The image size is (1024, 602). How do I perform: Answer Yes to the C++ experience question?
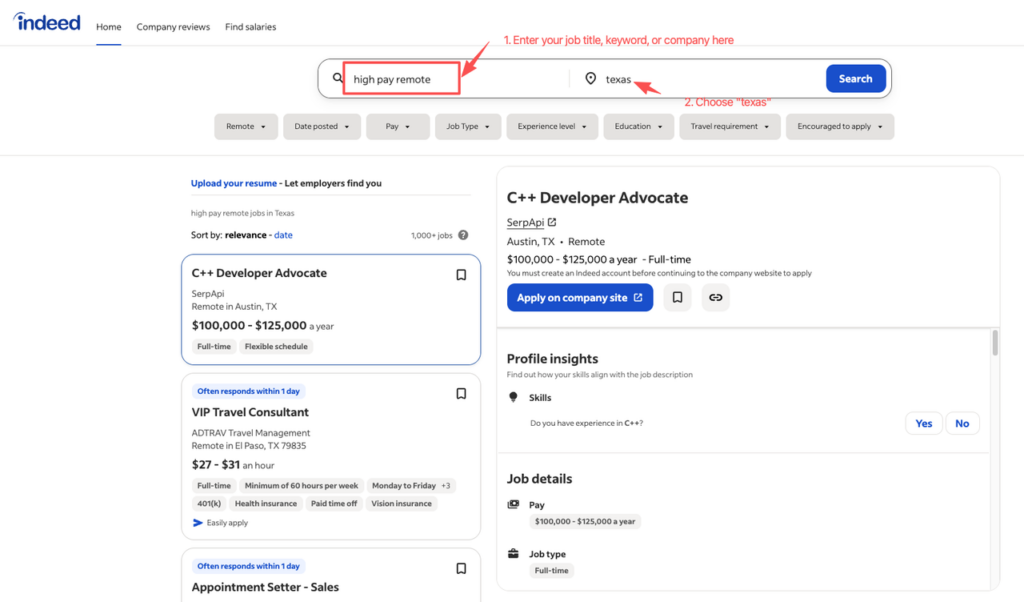(923, 423)
